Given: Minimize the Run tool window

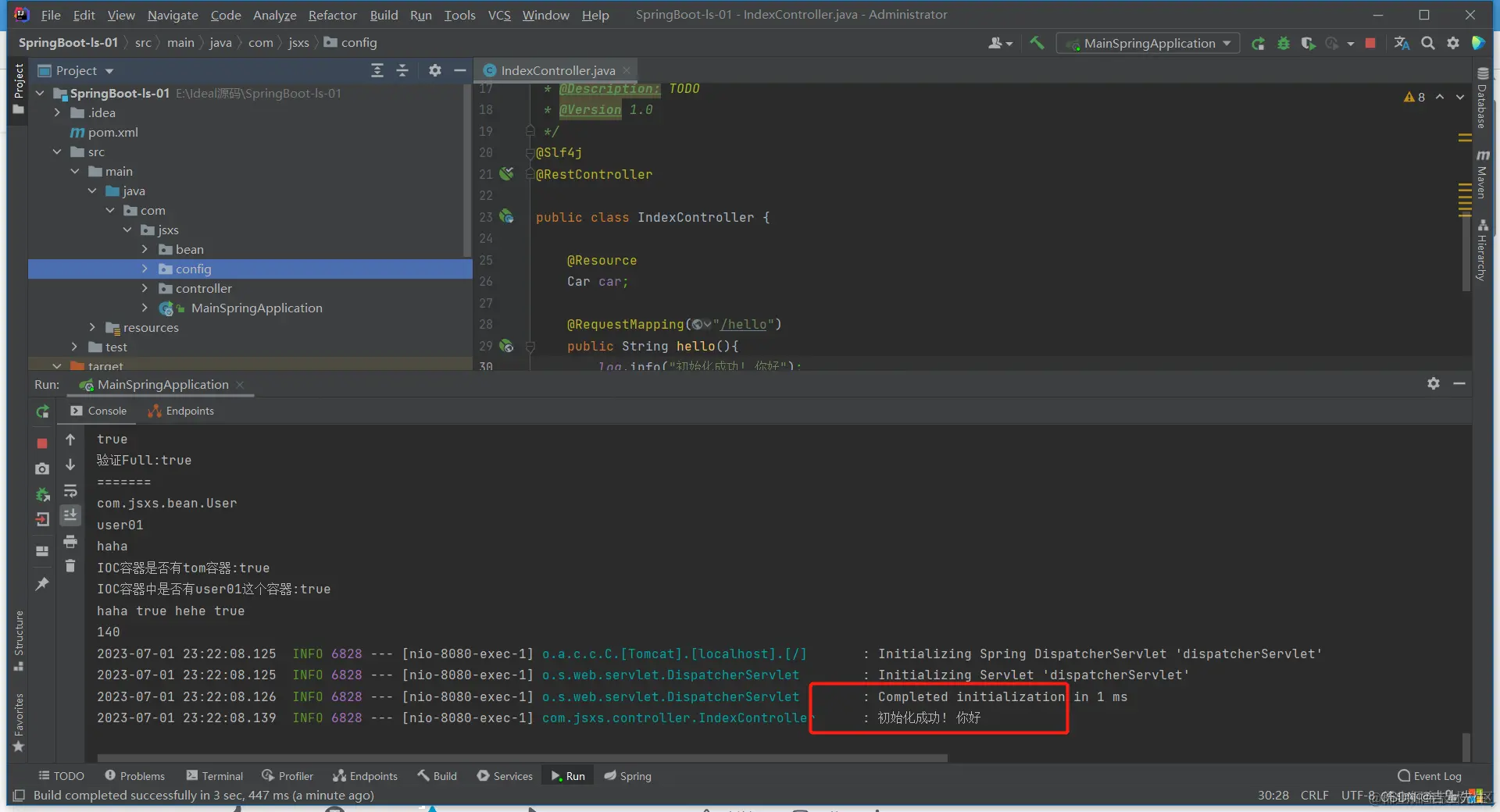Looking at the screenshot, I should click(1459, 383).
